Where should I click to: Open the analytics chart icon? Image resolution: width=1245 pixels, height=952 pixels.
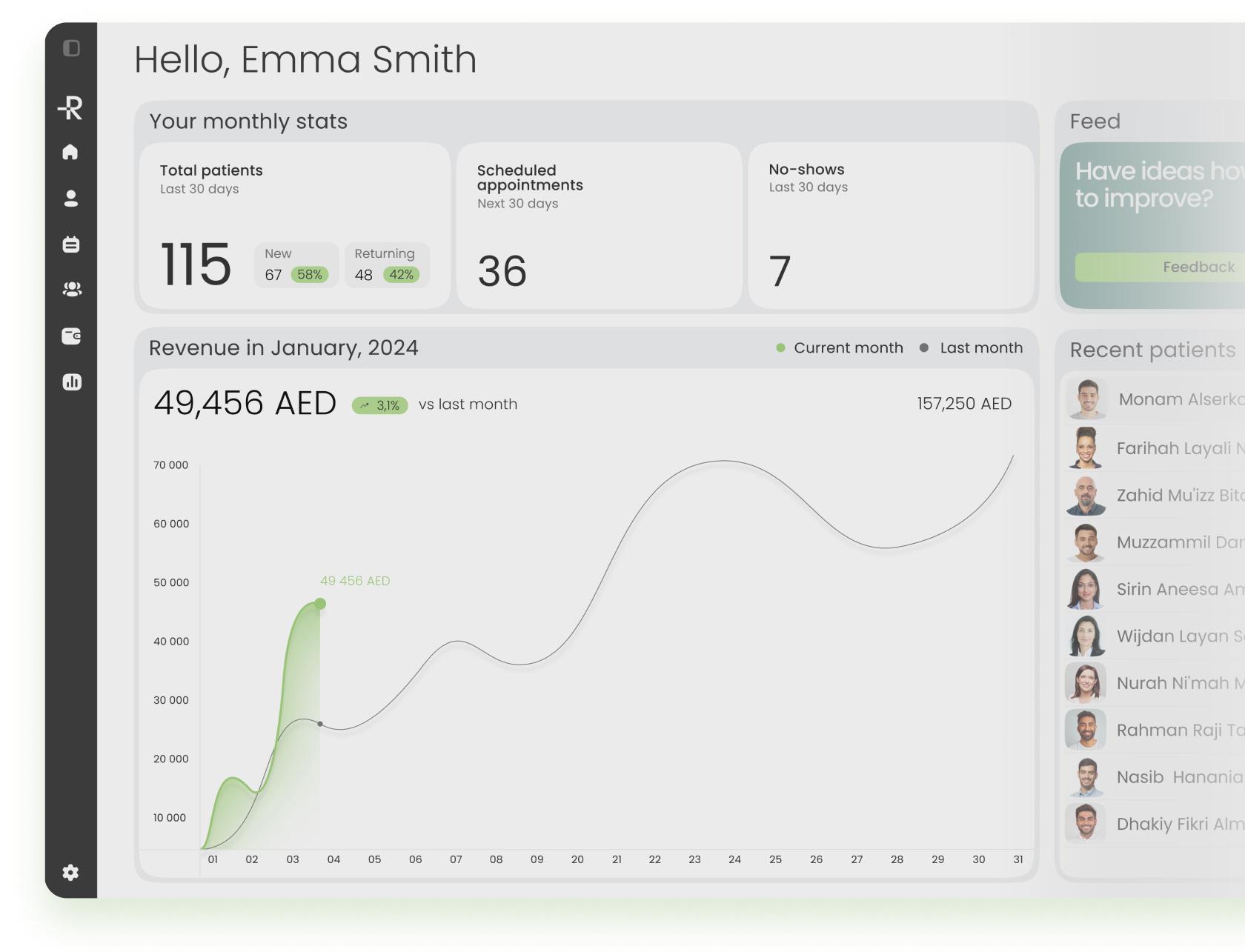point(72,382)
